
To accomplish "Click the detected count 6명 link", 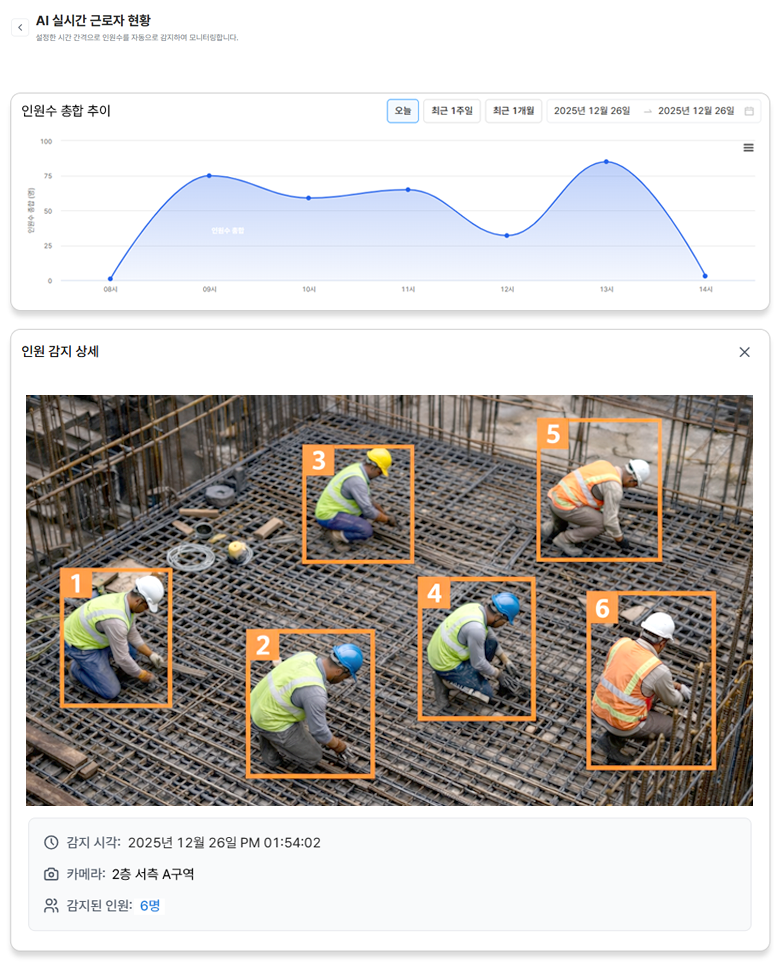I will [x=150, y=906].
